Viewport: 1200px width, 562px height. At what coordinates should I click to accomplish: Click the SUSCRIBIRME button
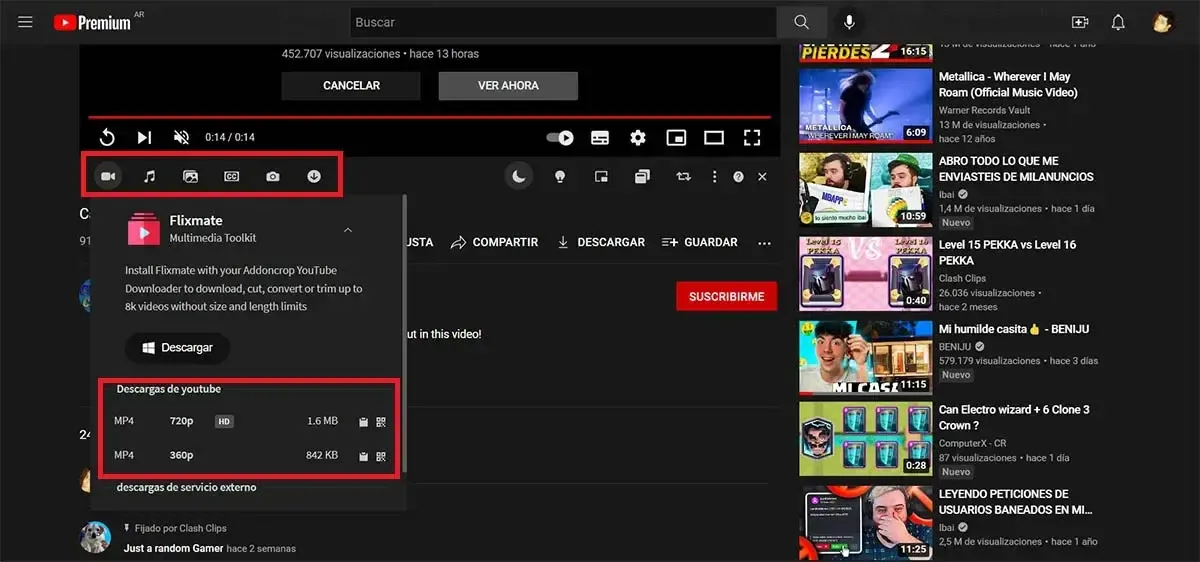tap(726, 296)
